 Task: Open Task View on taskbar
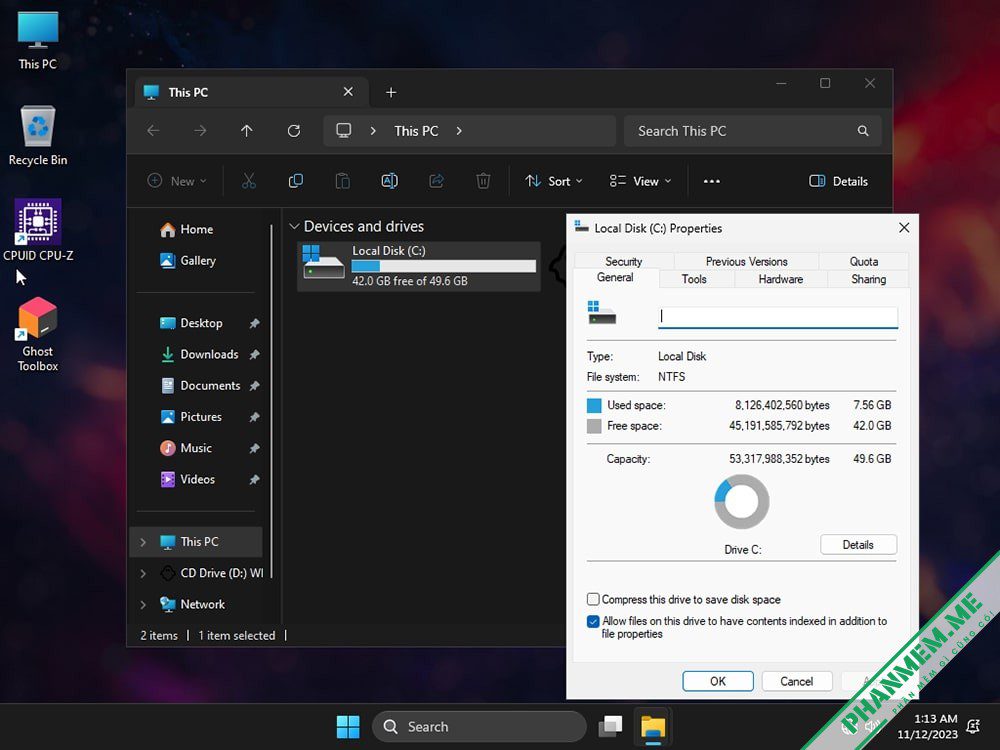coord(610,726)
